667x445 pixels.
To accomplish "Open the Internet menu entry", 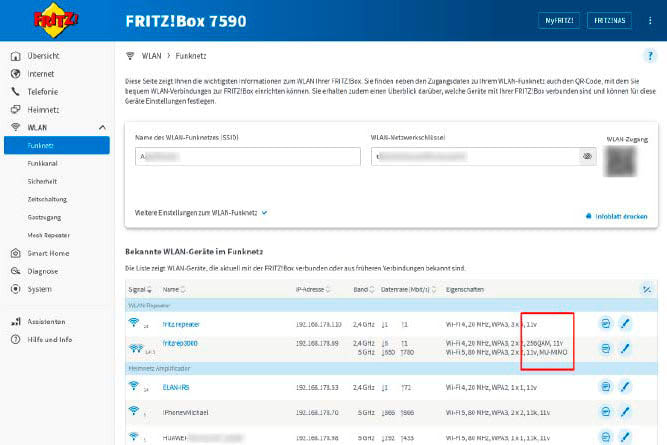I will [x=41, y=74].
